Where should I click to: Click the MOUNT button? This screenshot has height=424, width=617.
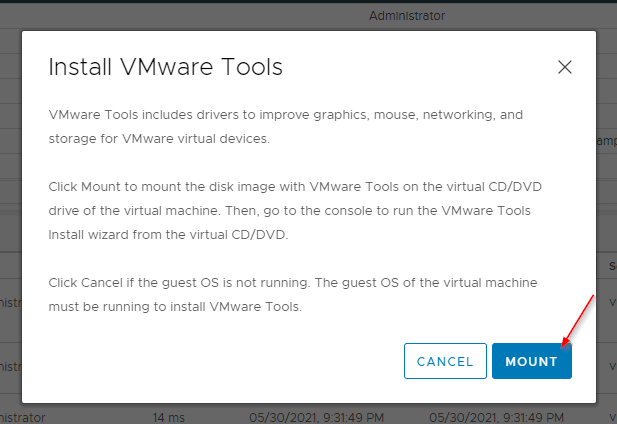coord(532,361)
